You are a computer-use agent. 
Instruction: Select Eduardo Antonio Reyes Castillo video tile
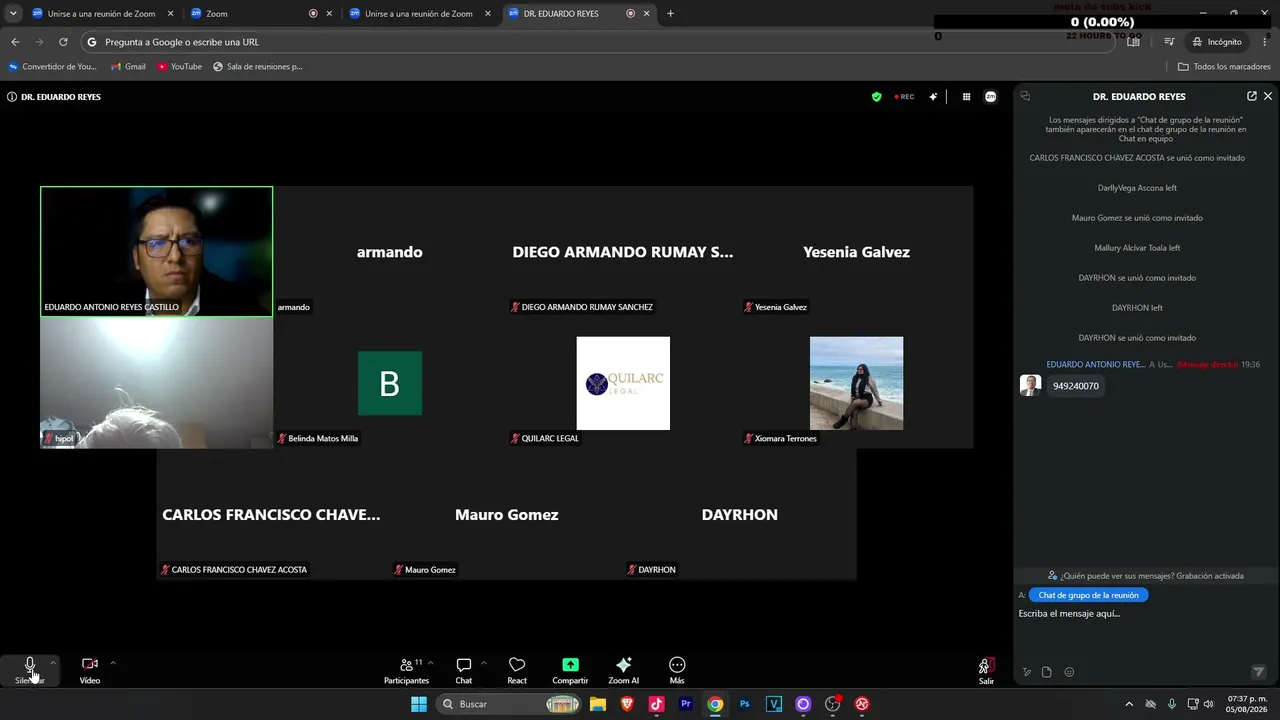[x=156, y=252]
